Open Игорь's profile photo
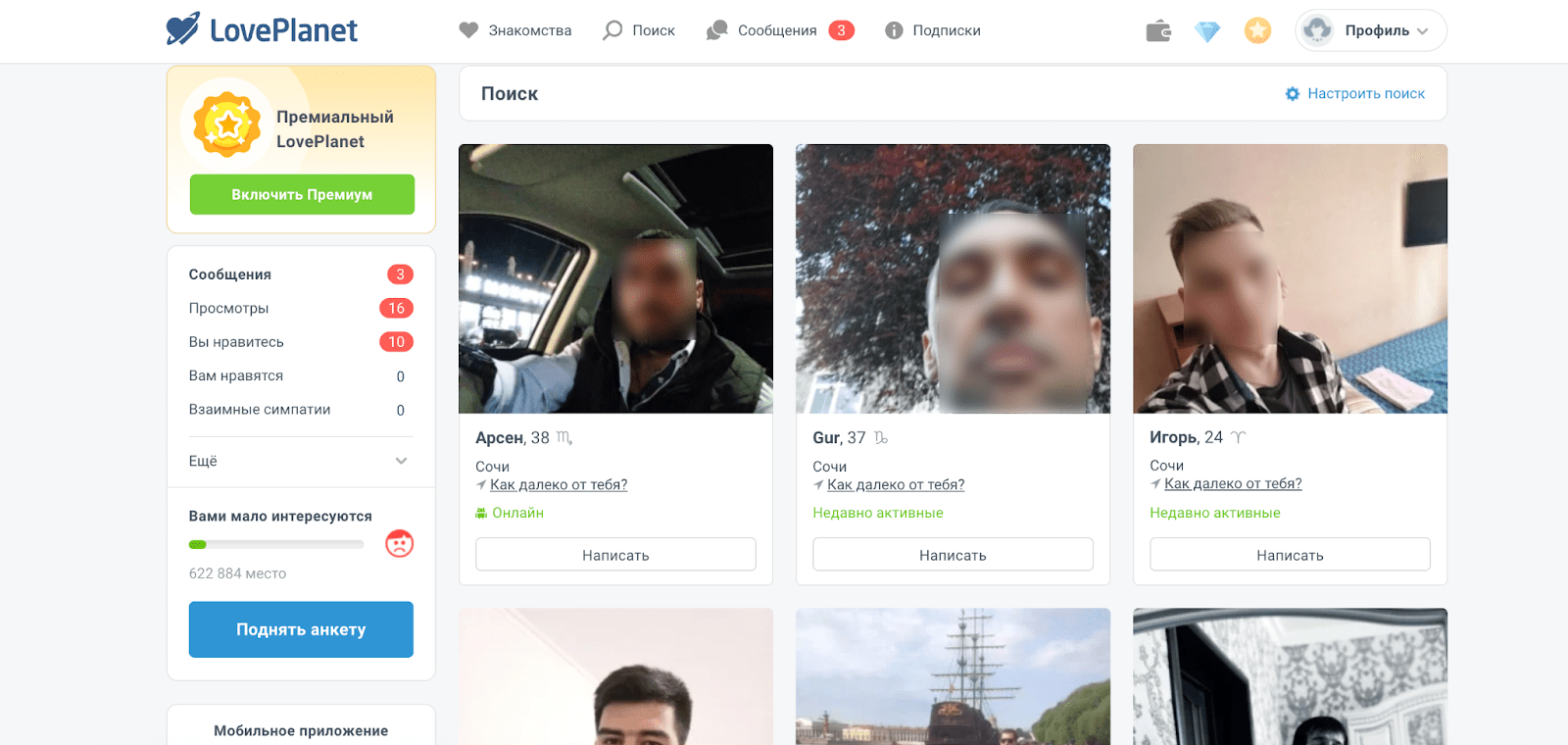 pos(1290,278)
